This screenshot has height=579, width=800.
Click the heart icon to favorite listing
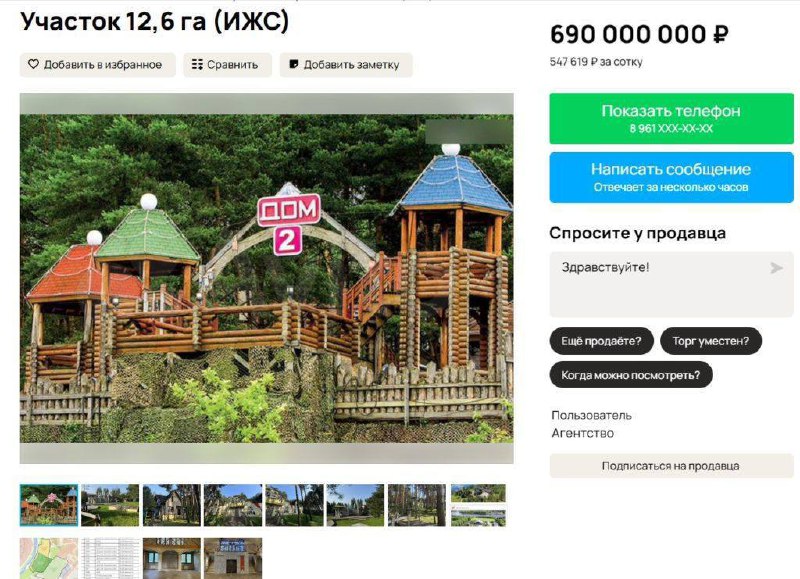tap(33, 64)
